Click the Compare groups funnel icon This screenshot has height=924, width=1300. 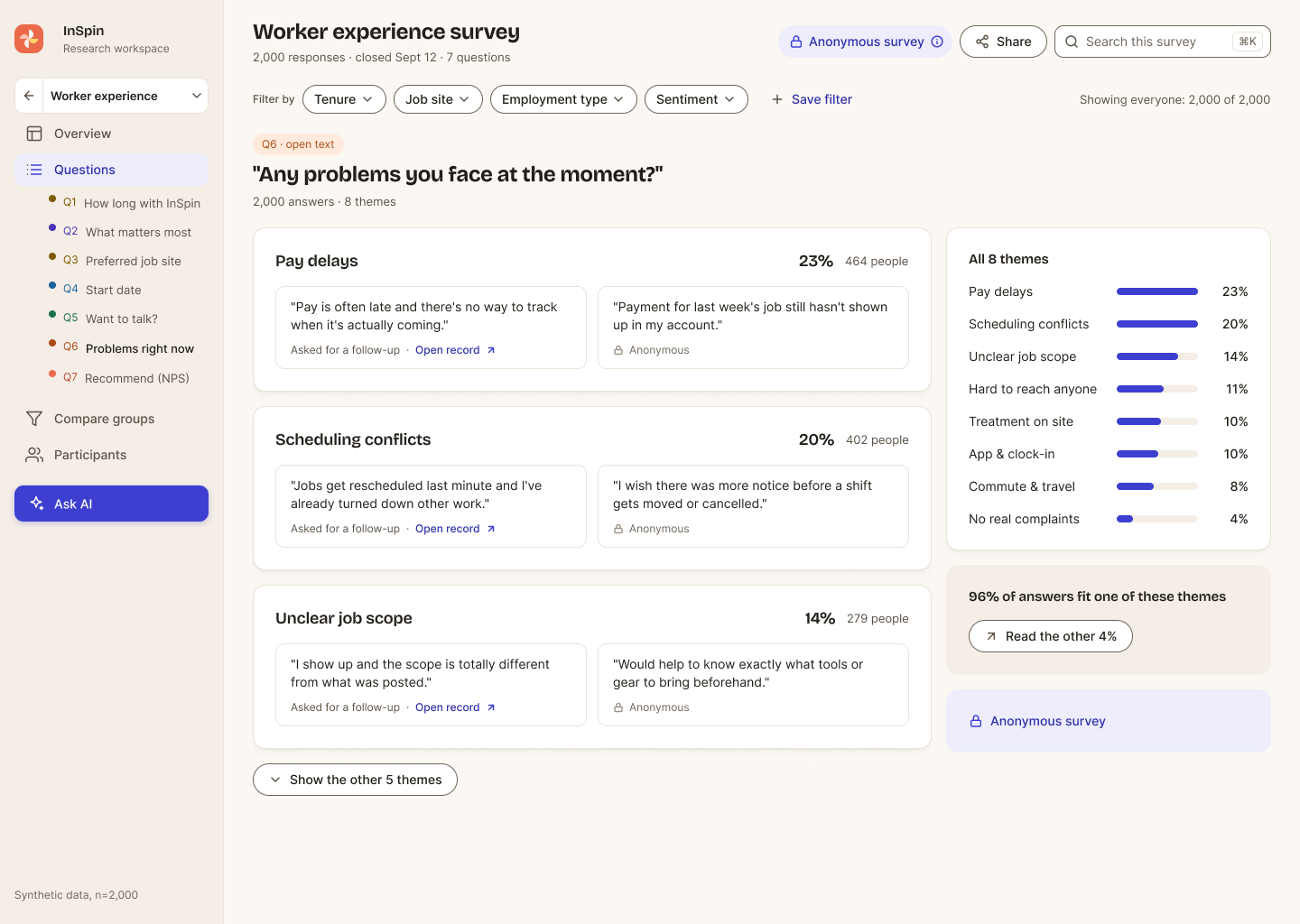(34, 419)
